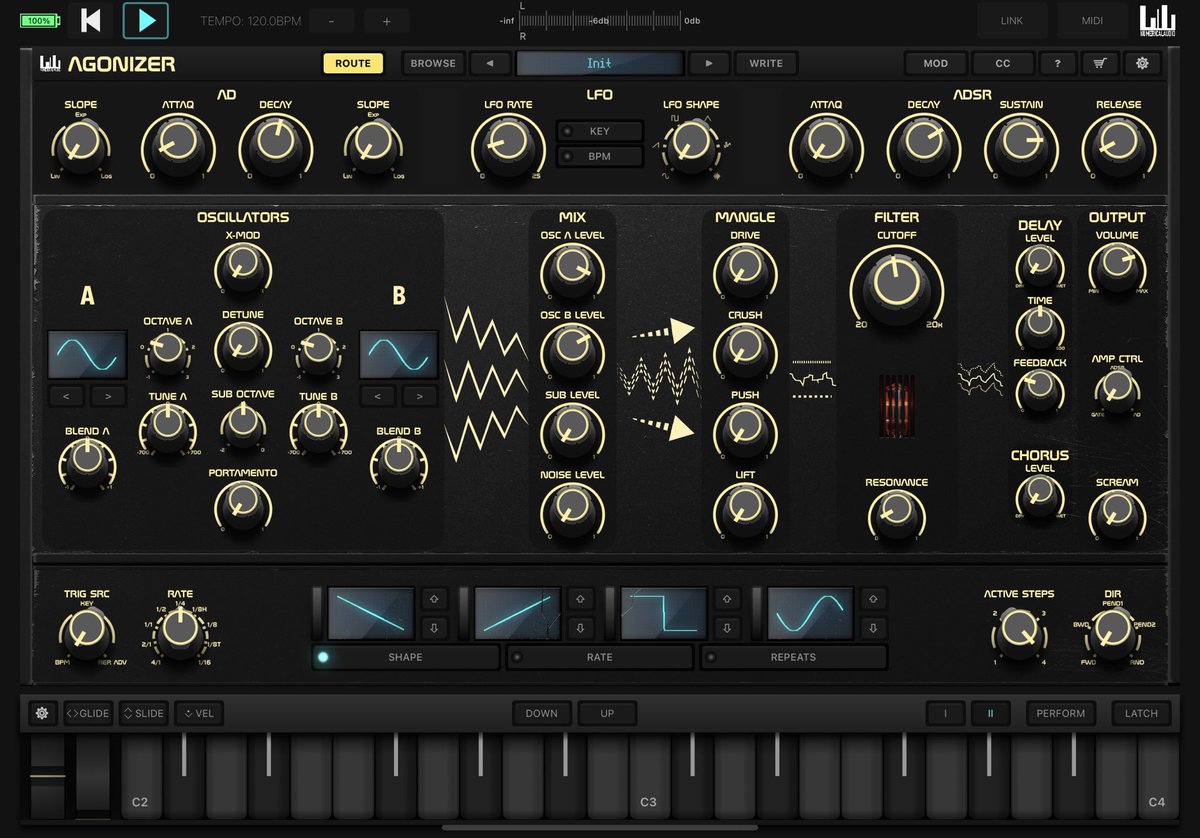The height and width of the screenshot is (838, 1200).
Task: Step up the first sequencer shape
Action: [434, 599]
